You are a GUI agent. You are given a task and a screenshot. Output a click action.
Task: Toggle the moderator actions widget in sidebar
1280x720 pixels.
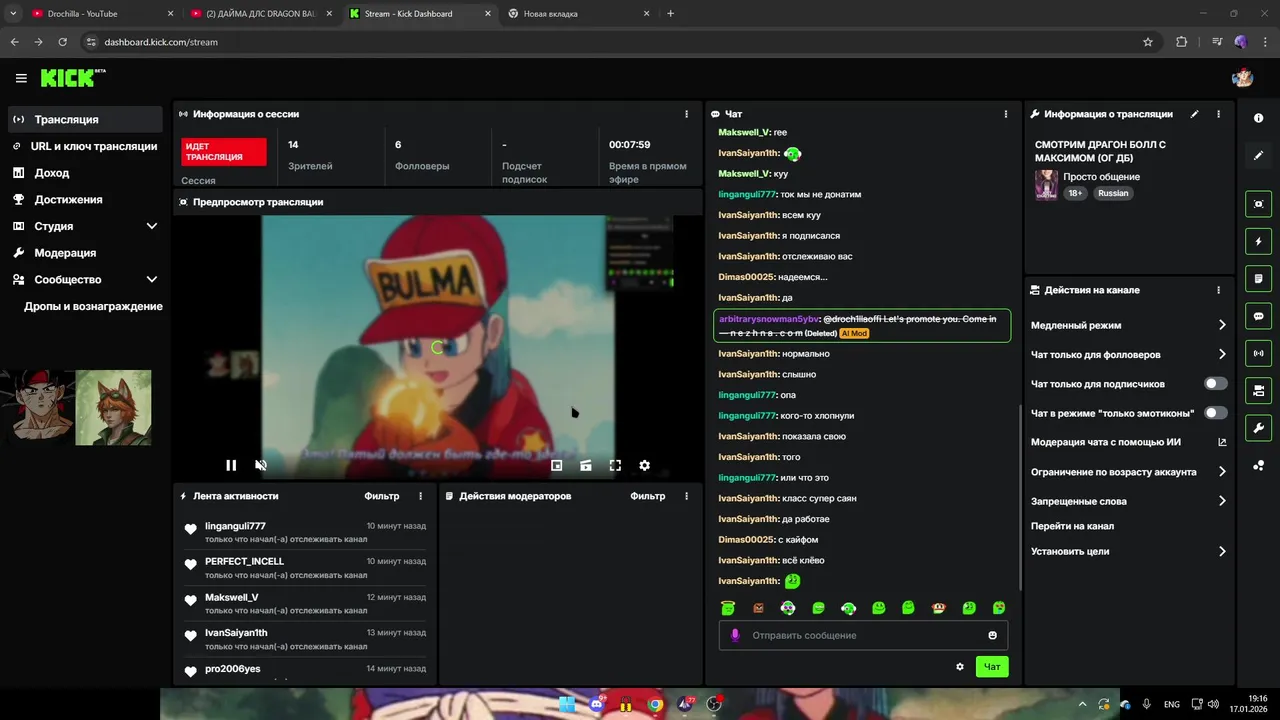1258,390
